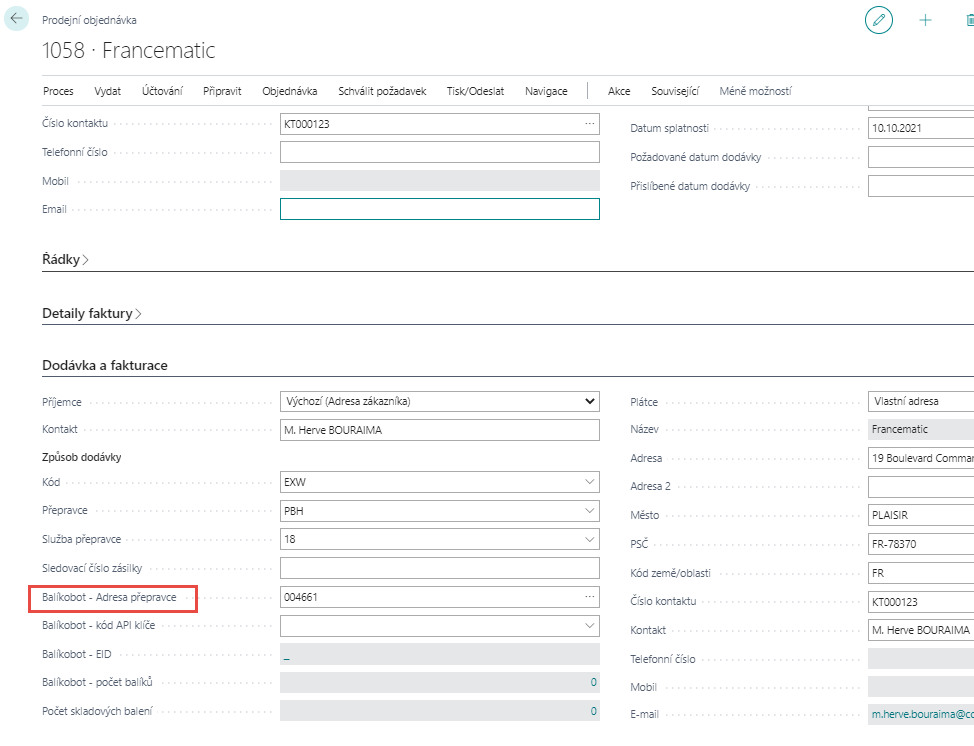Expand the Řádky section

(x=65, y=259)
